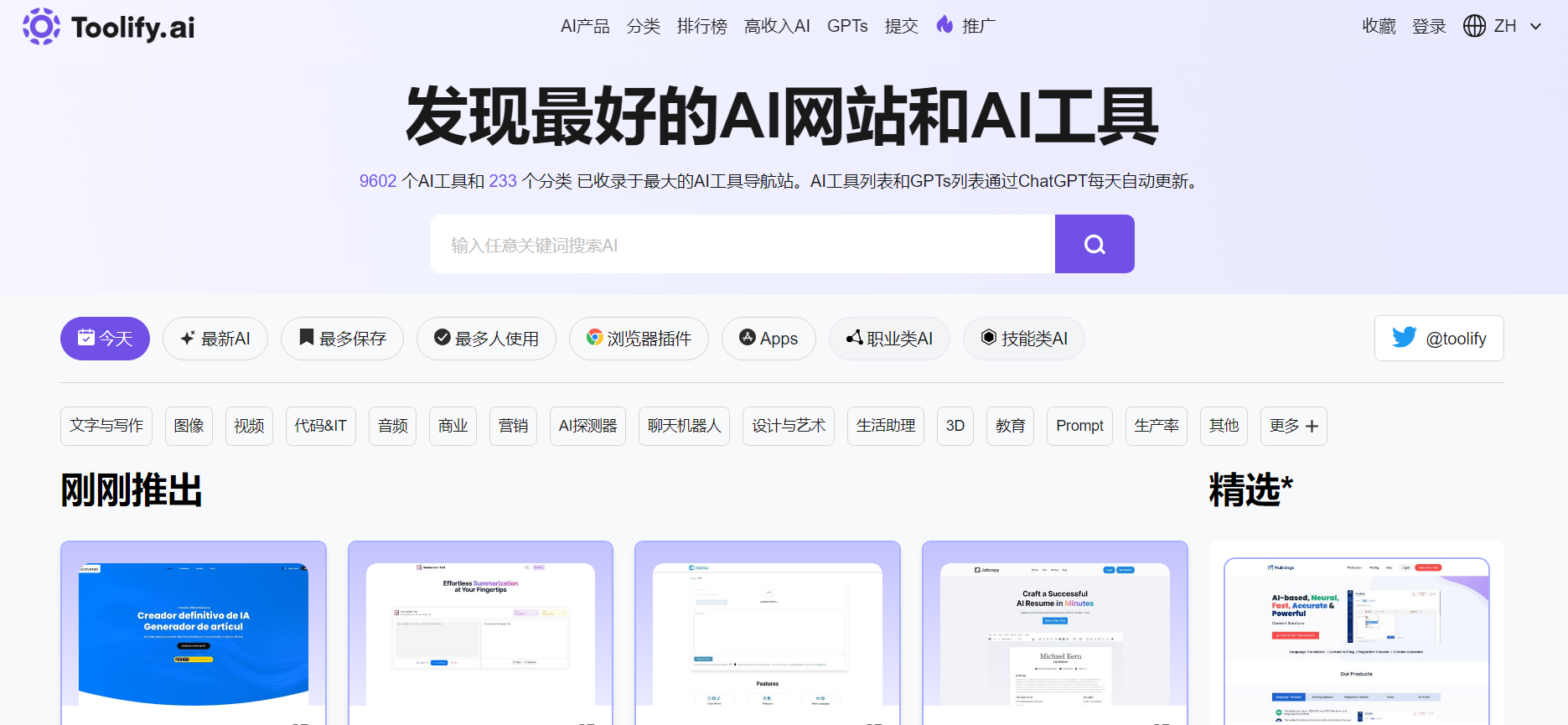Click the sparkle icon in 最新AI
This screenshot has width=1568, height=725.
[188, 338]
